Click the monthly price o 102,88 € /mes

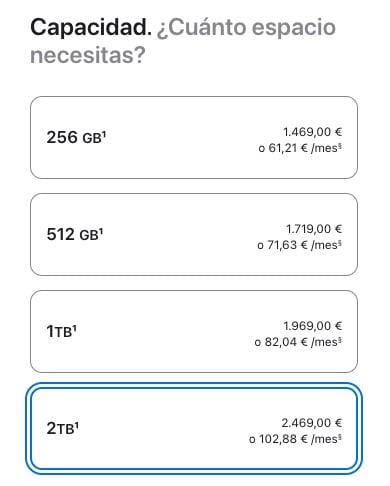coord(295,439)
